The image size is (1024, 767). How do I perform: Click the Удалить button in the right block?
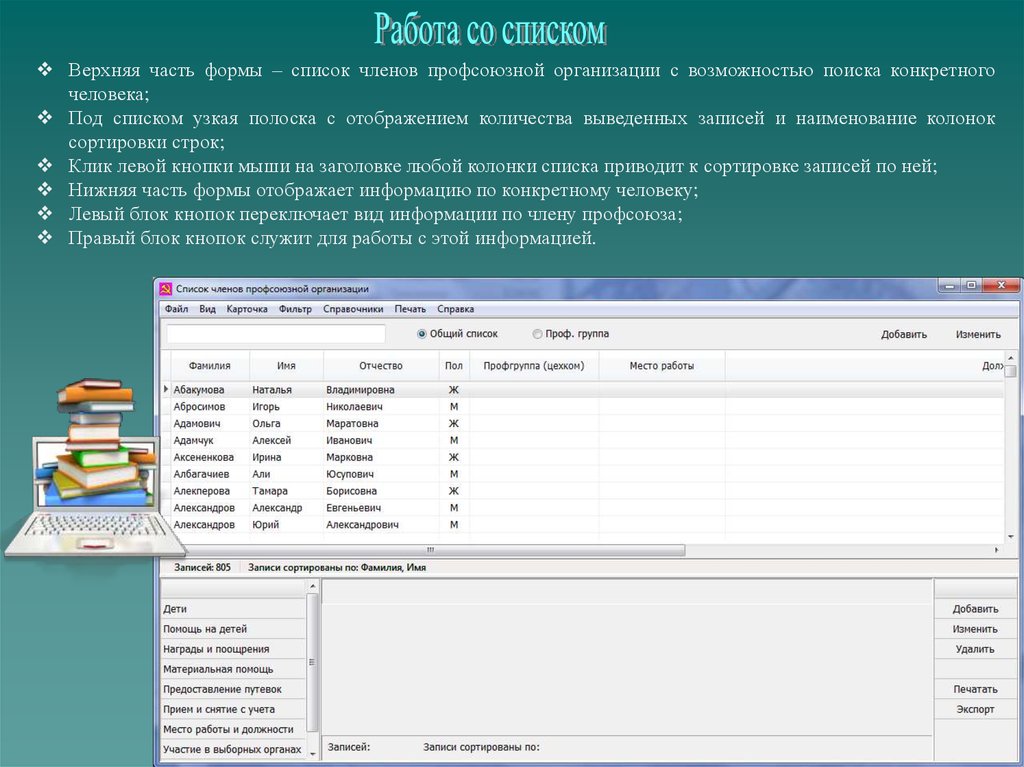pyautogui.click(x=974, y=649)
